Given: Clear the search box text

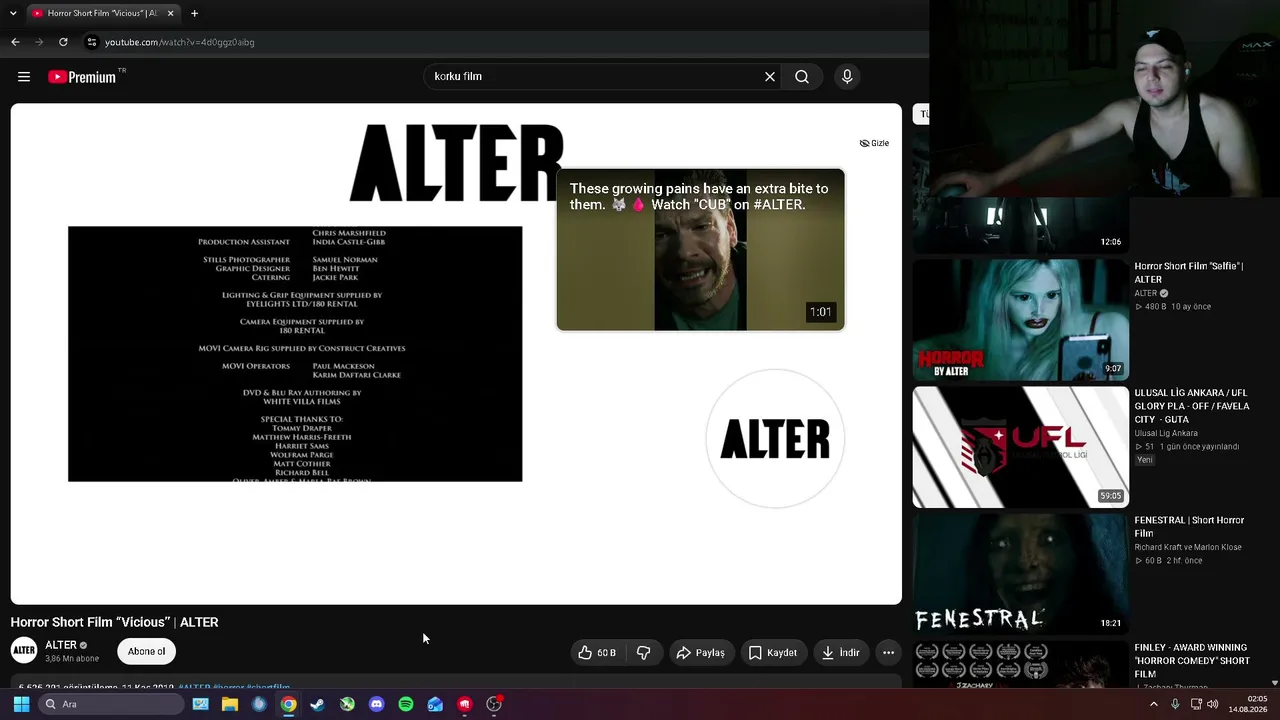Looking at the screenshot, I should click(770, 77).
